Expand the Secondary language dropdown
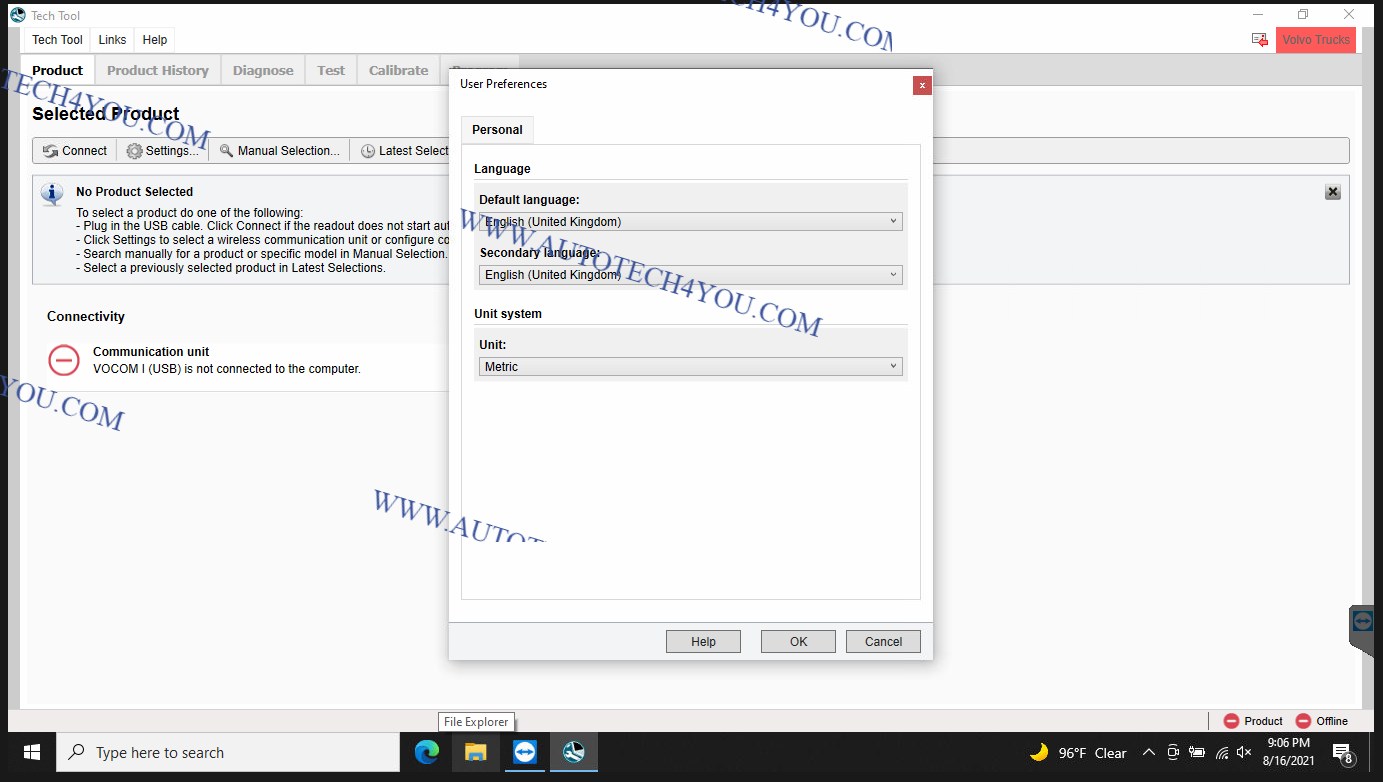This screenshot has width=1383, height=782. pyautogui.click(x=691, y=275)
